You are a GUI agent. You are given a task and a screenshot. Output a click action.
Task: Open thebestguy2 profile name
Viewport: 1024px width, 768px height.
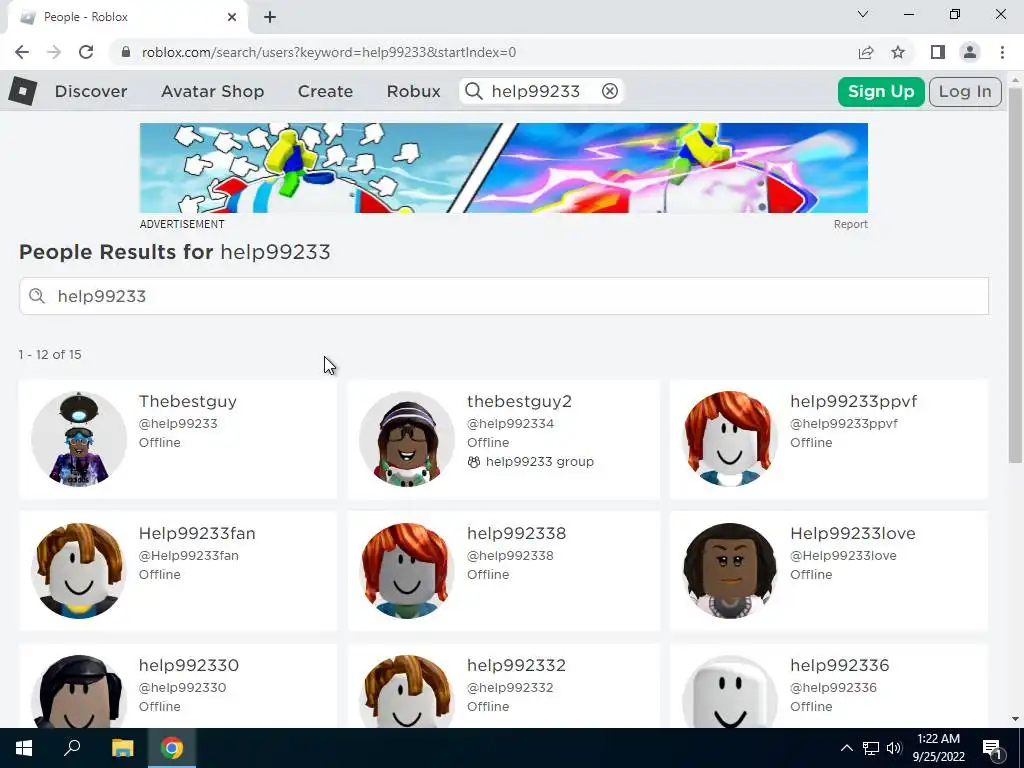(519, 401)
